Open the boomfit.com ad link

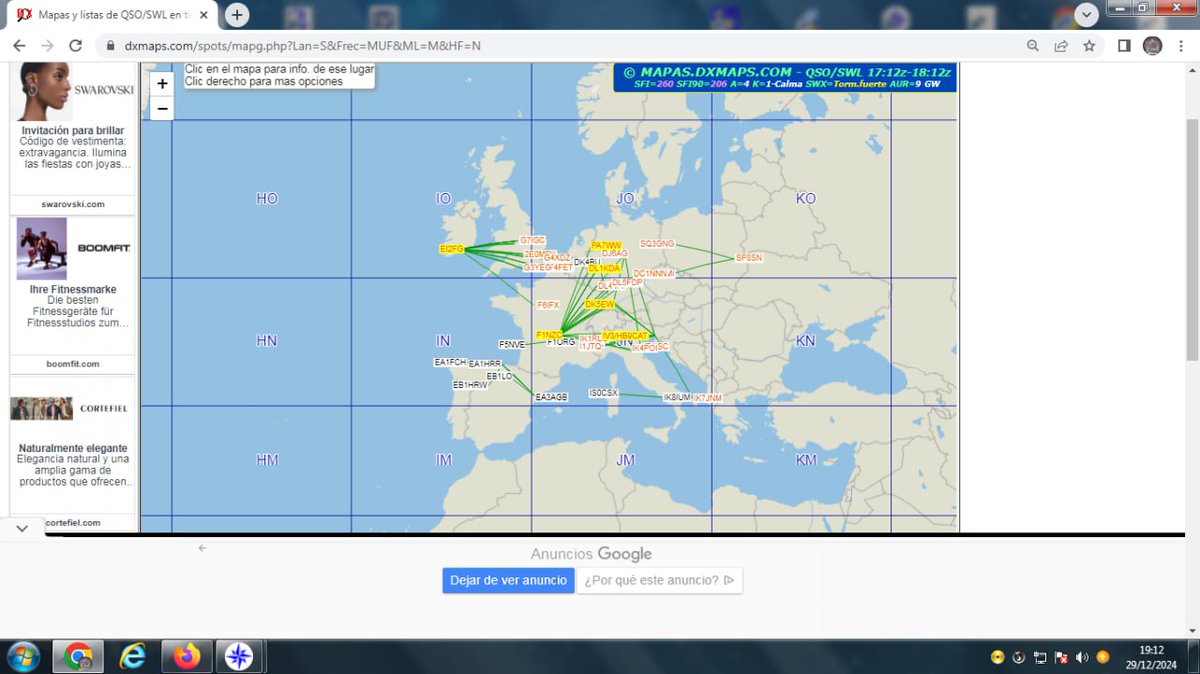click(73, 364)
